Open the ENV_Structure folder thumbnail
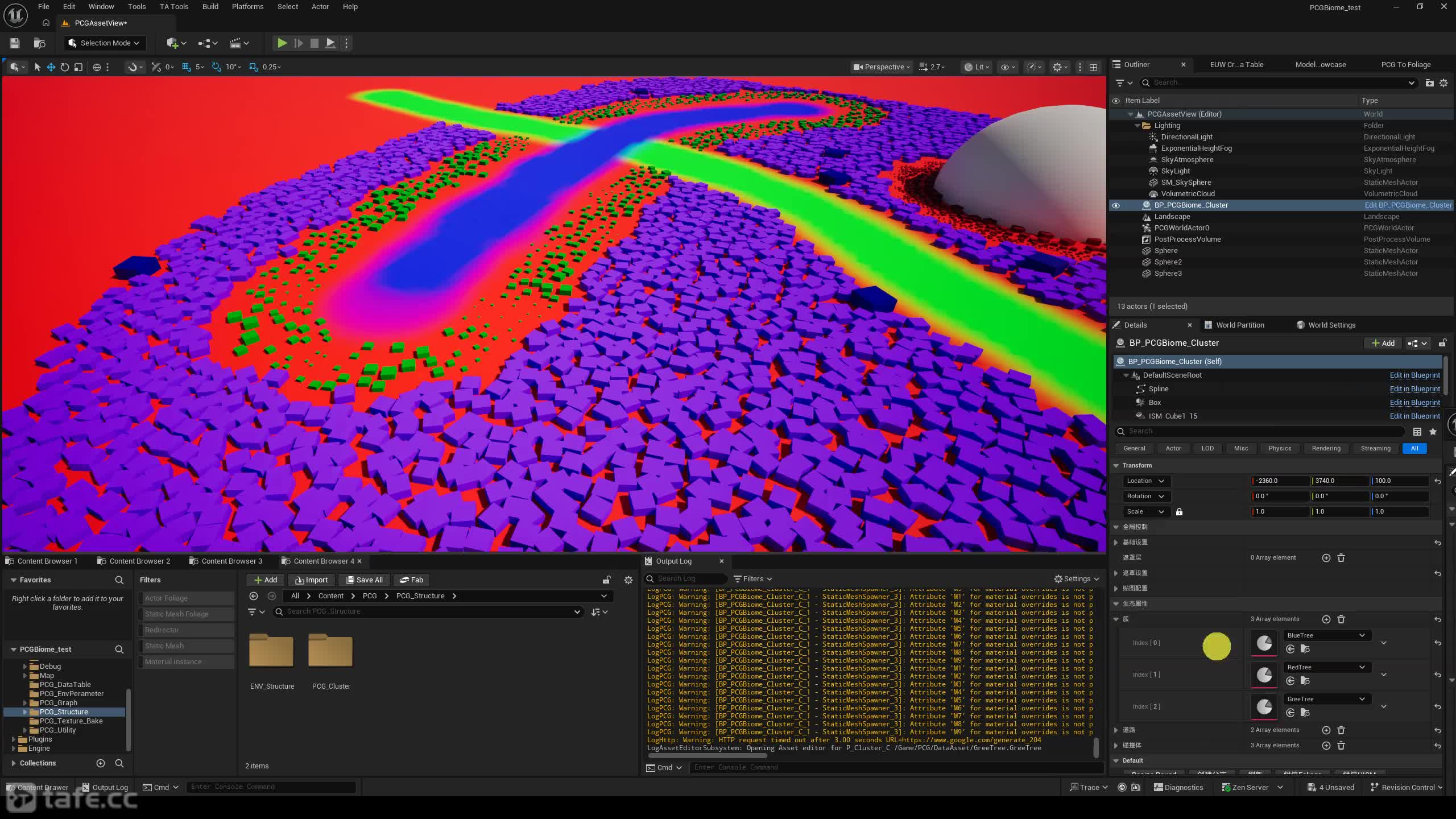 point(271,651)
